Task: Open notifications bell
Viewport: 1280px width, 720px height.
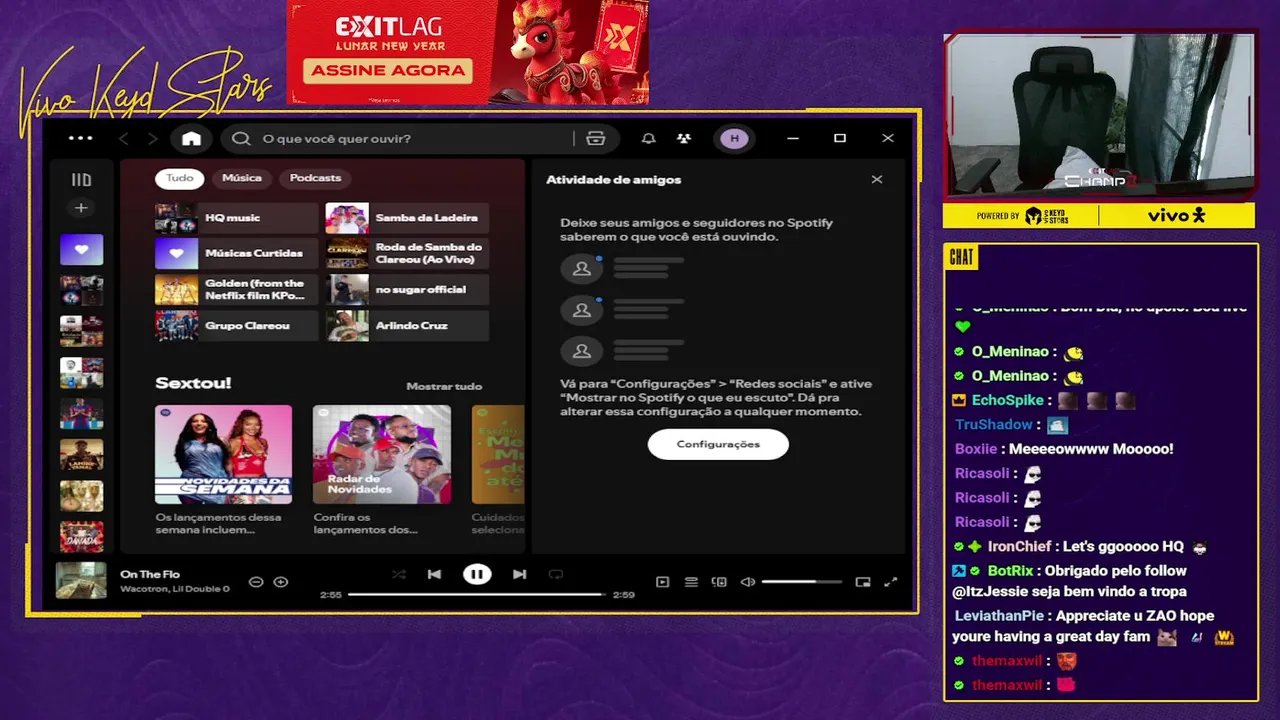Action: pyautogui.click(x=648, y=139)
